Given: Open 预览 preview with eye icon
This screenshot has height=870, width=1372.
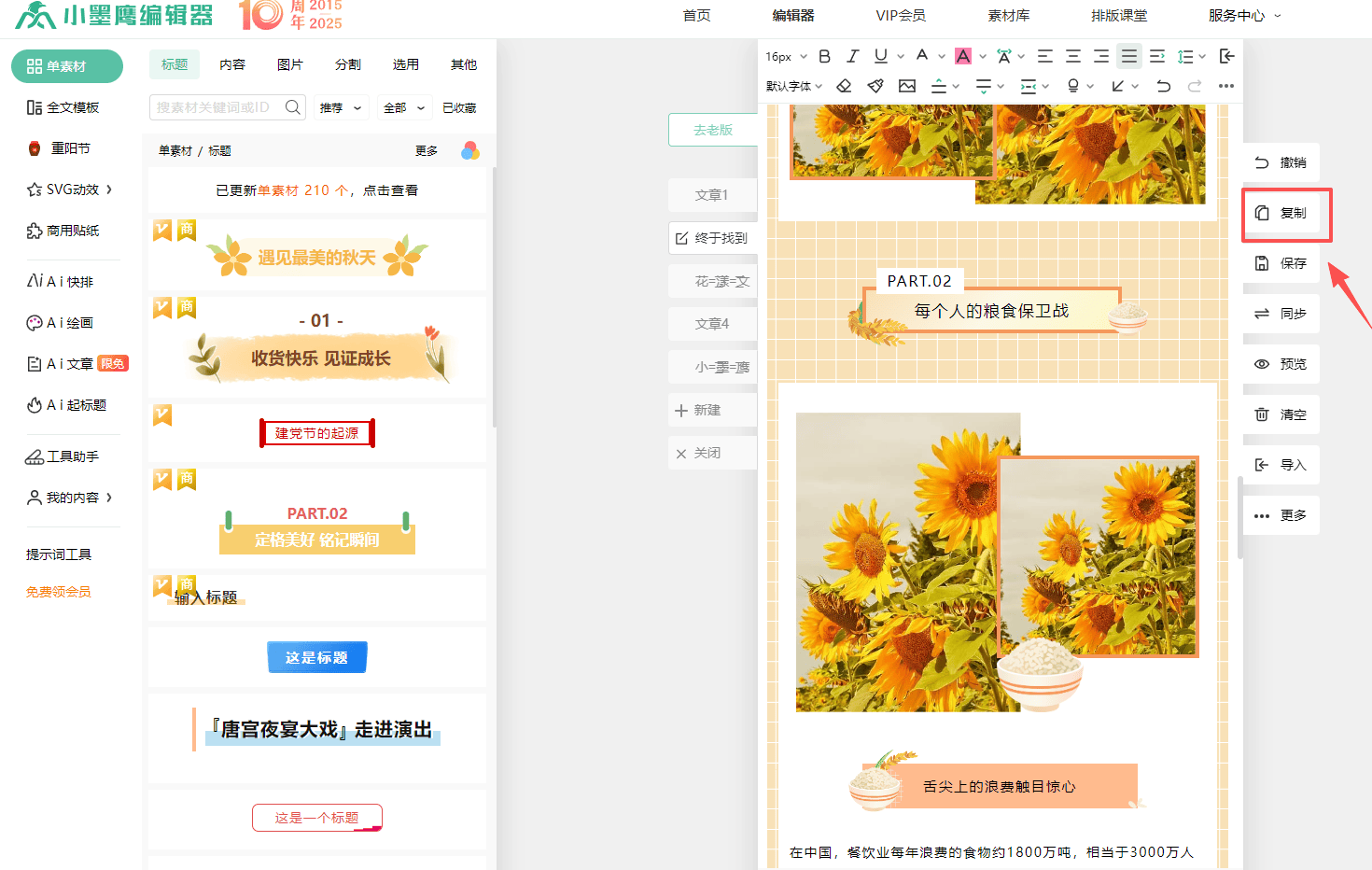Looking at the screenshot, I should tap(1281, 364).
